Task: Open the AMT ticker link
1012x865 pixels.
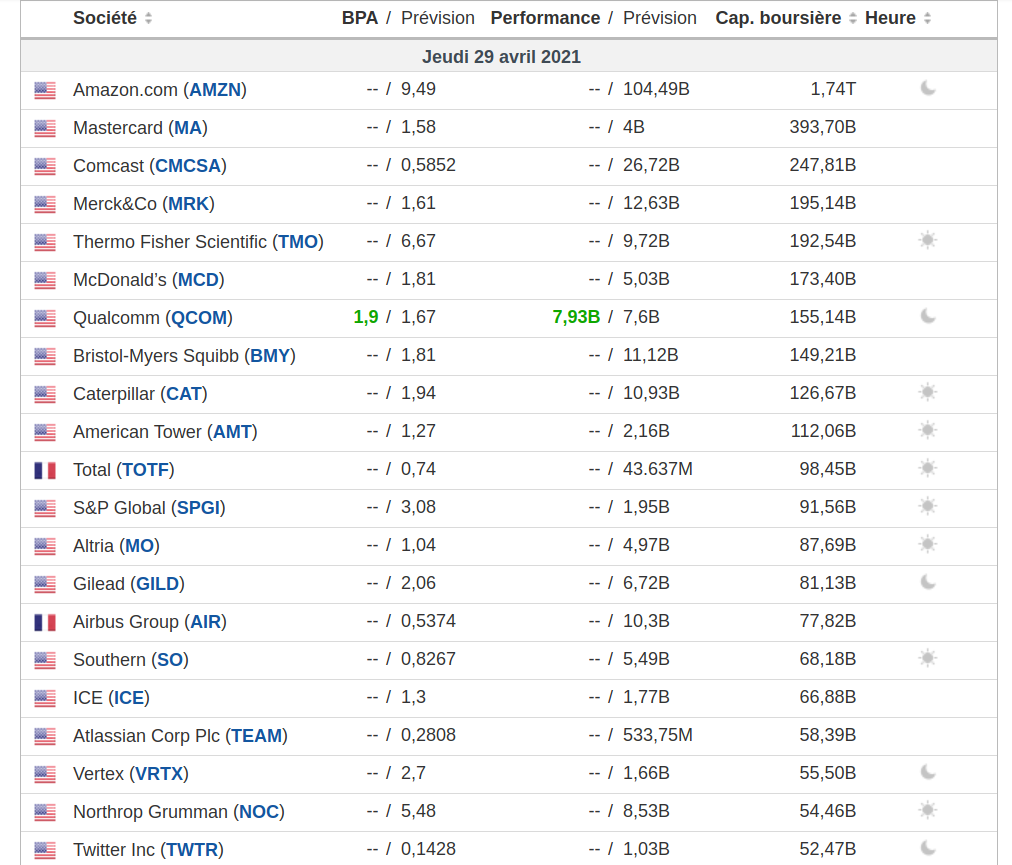Action: (x=232, y=432)
